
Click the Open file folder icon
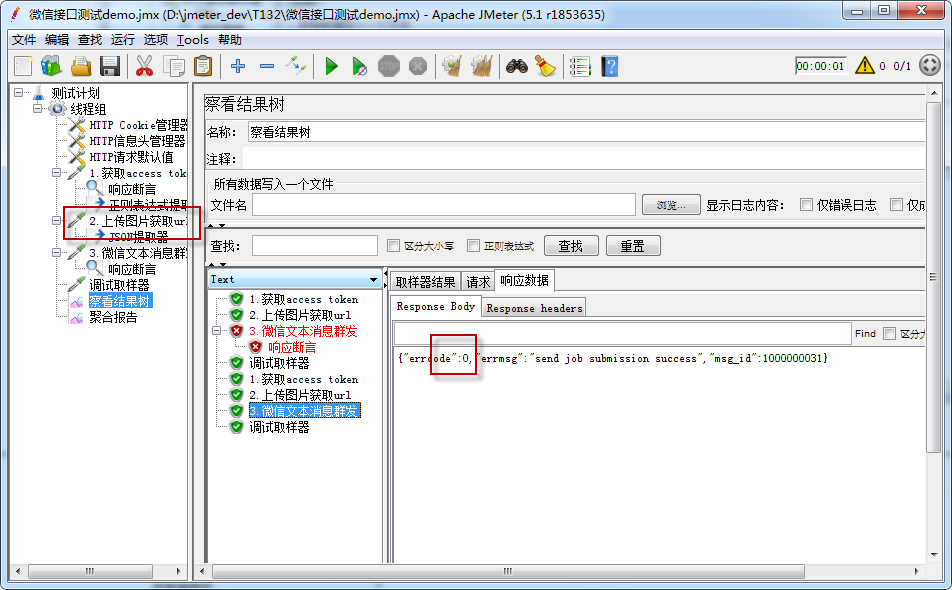(81, 66)
